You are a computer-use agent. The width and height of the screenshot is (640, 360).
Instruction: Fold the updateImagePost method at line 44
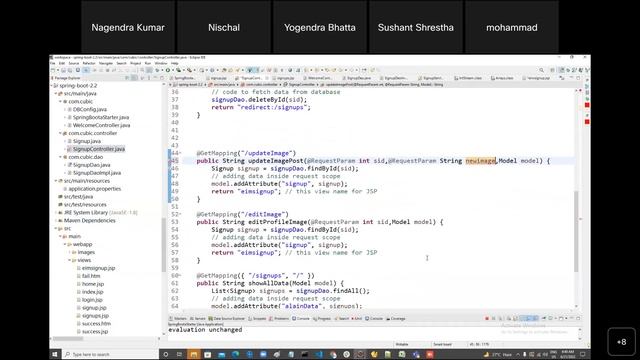coord(180,153)
